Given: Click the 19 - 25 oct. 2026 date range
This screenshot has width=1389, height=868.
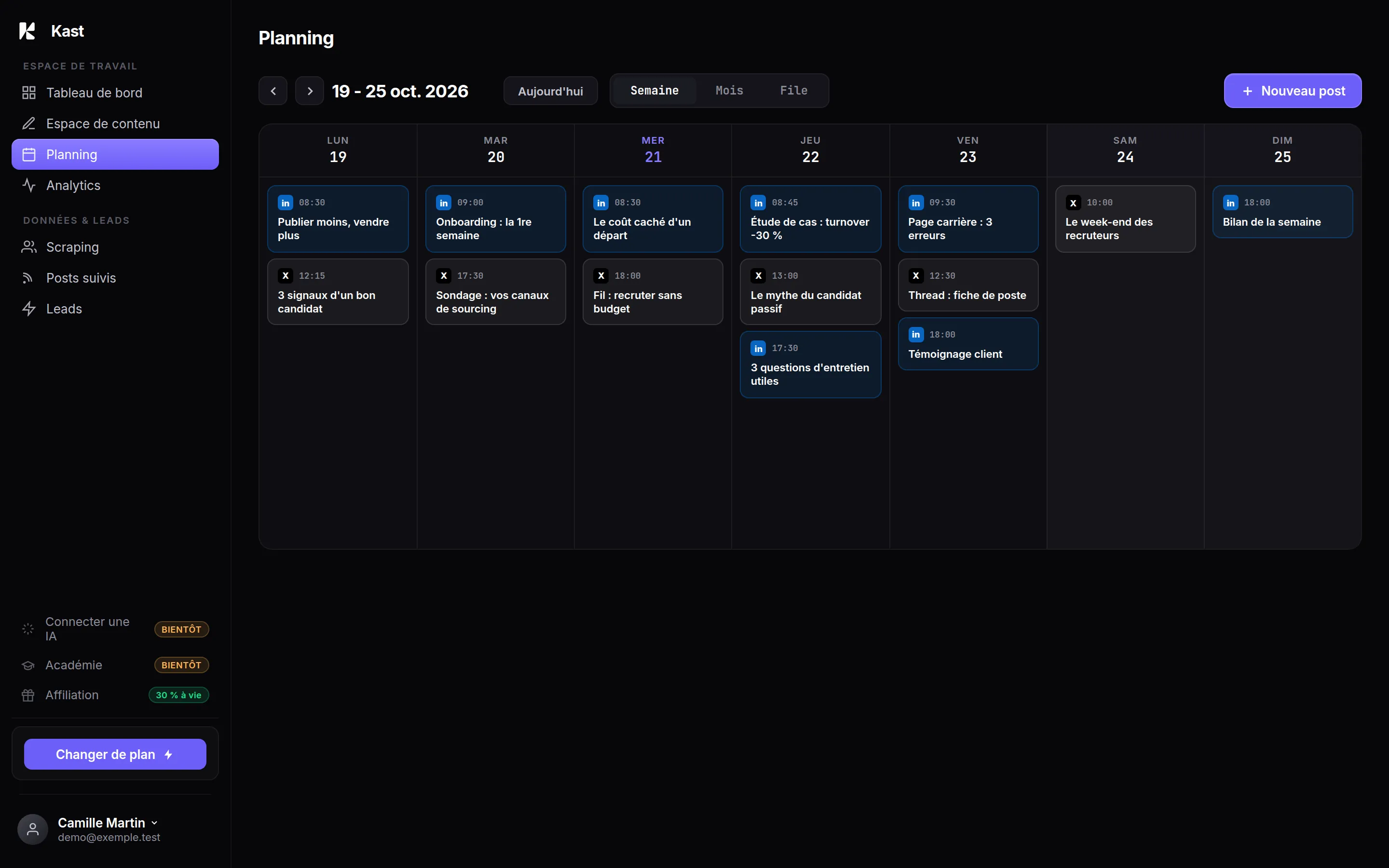Looking at the screenshot, I should tap(400, 91).
